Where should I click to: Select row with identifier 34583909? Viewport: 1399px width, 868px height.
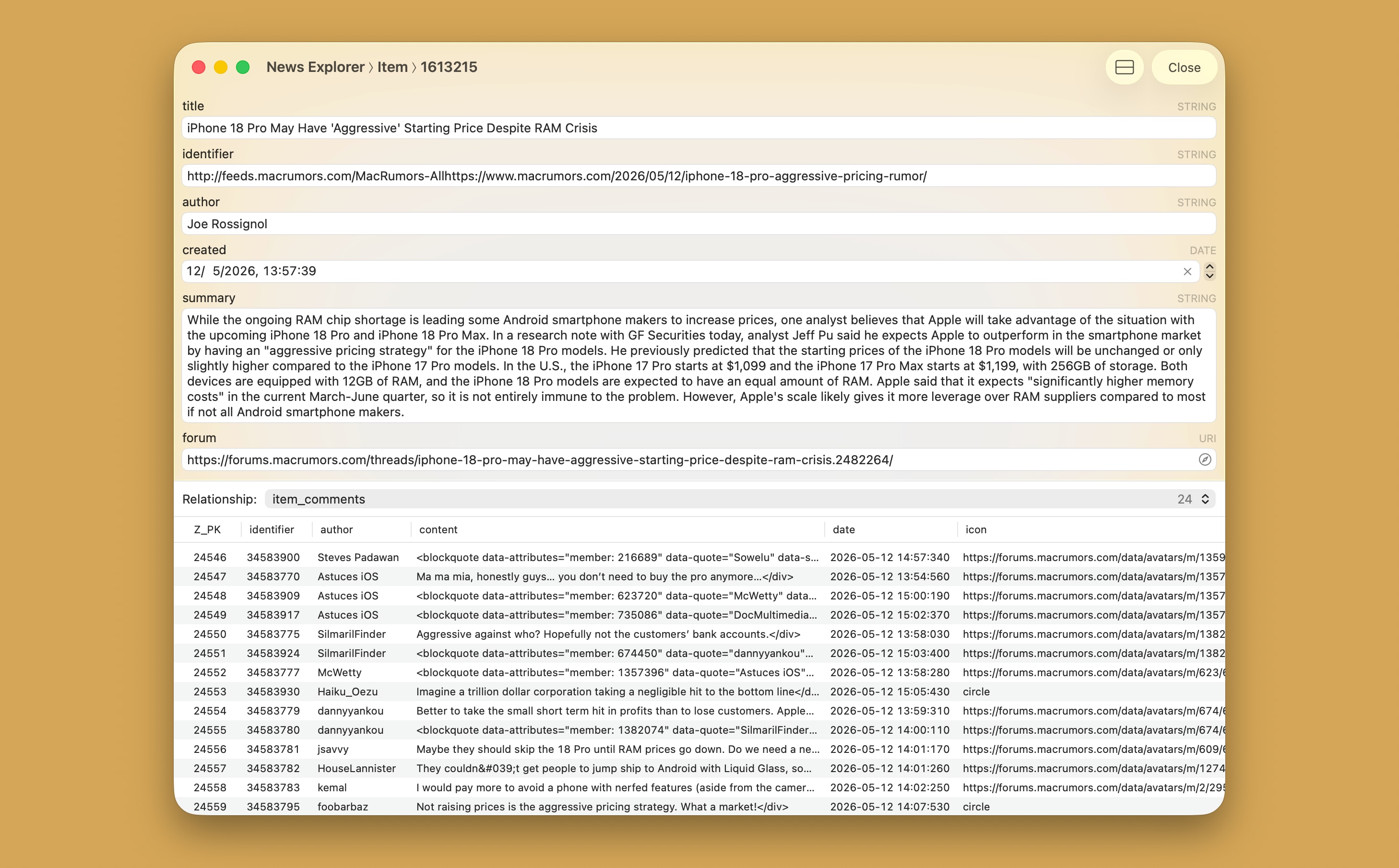click(x=699, y=596)
